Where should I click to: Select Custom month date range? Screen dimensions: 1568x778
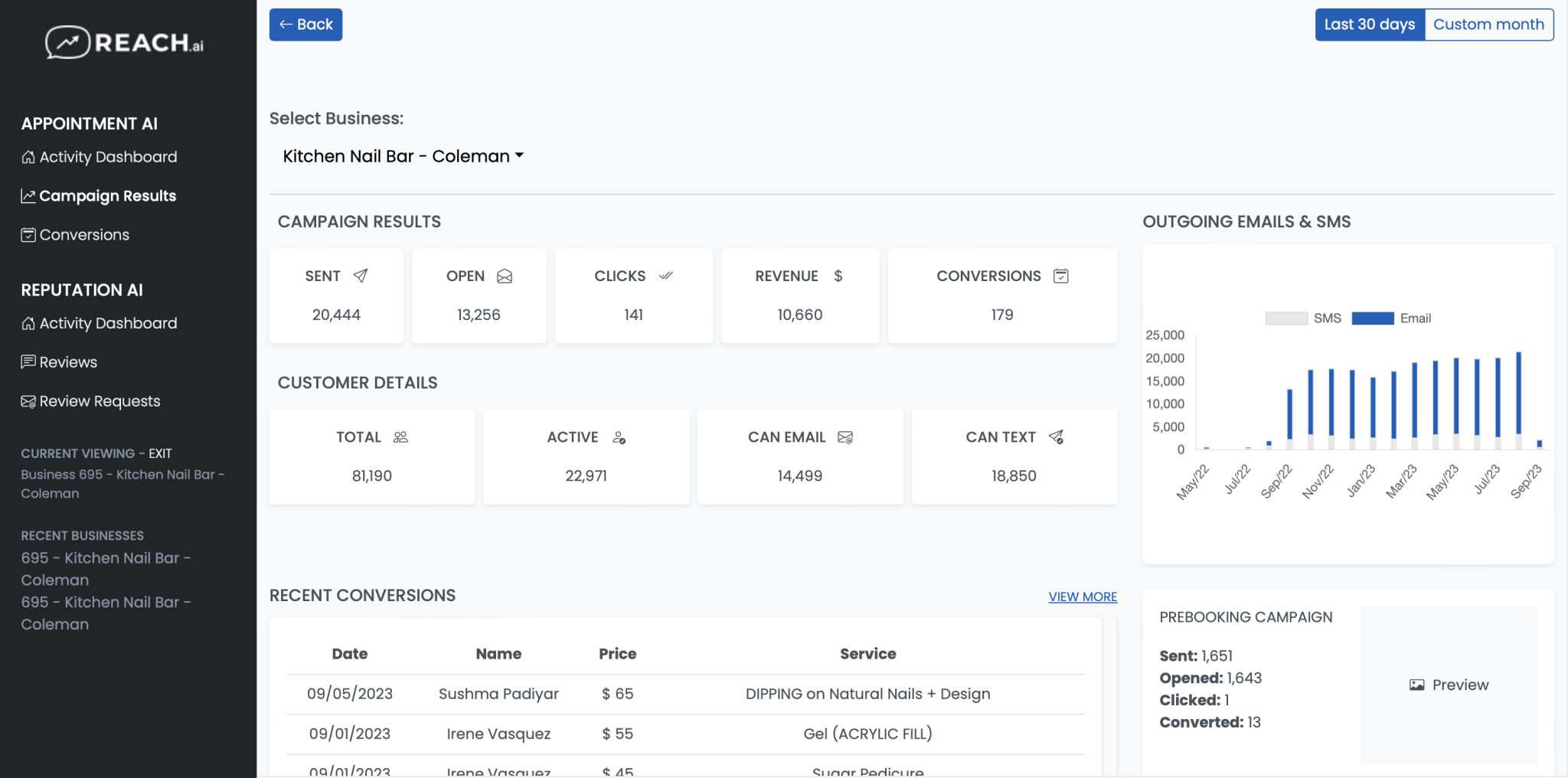tap(1488, 24)
